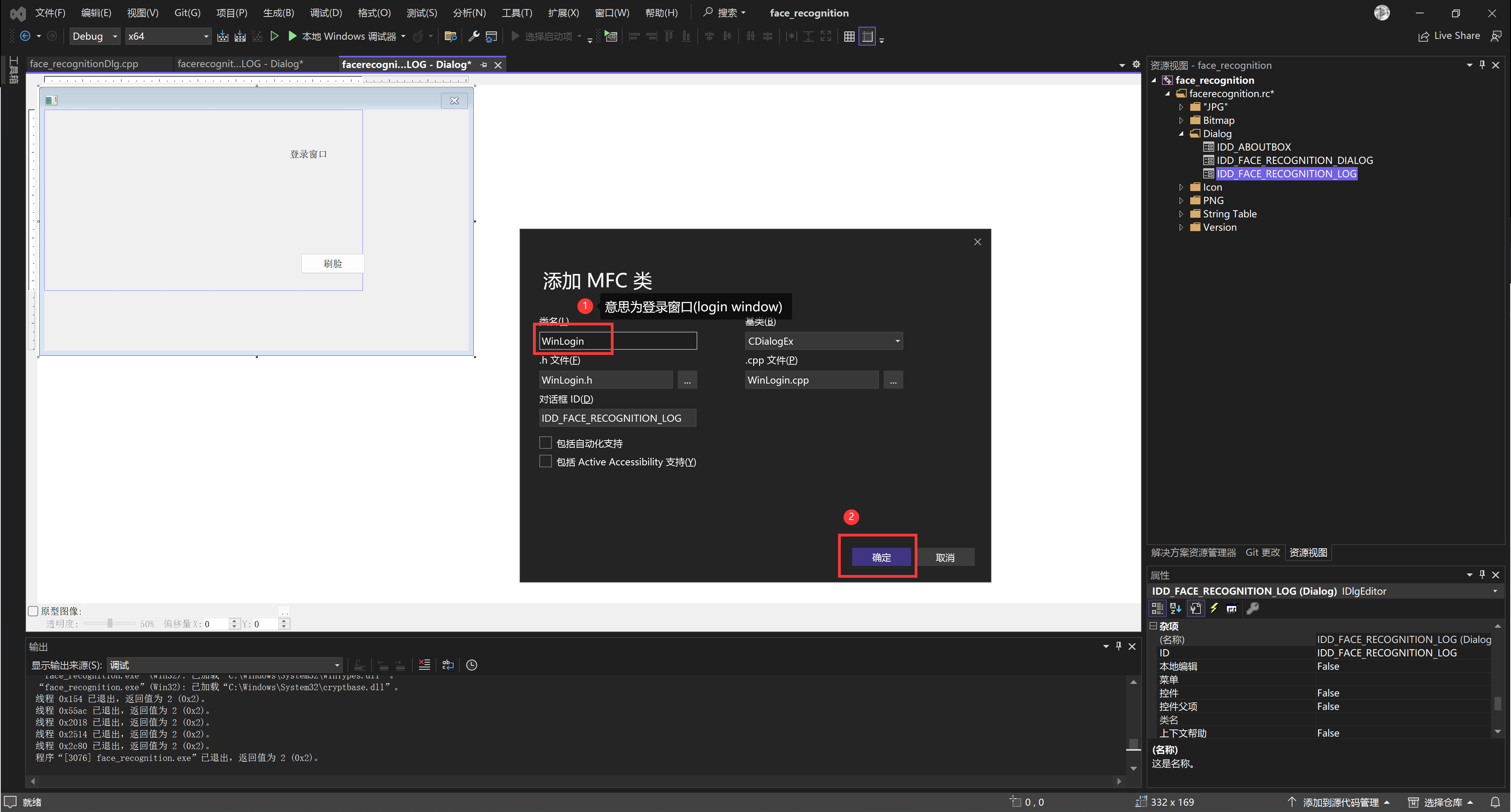
Task: Show categorized properties view icon
Action: 1157,608
